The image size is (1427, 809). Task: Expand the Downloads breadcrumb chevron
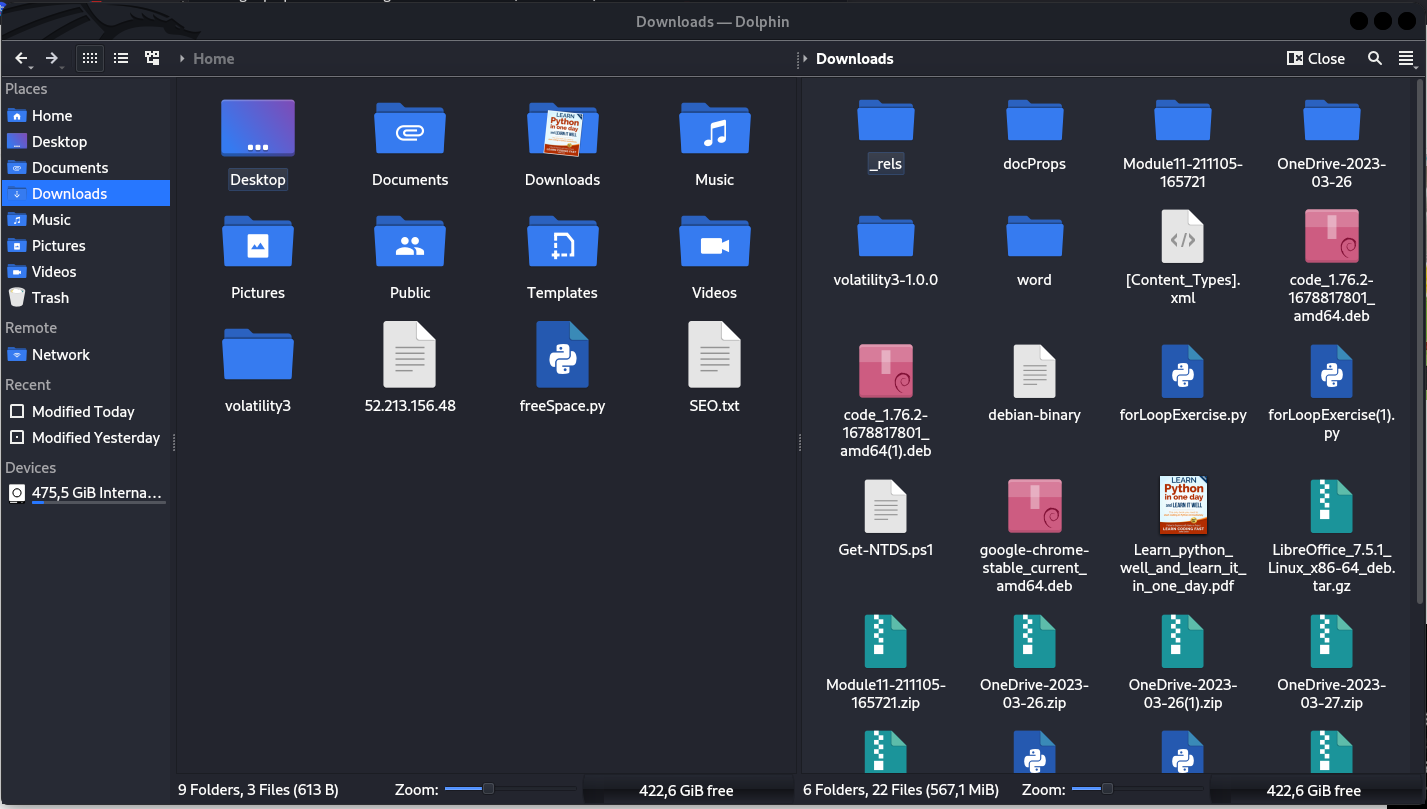click(805, 58)
